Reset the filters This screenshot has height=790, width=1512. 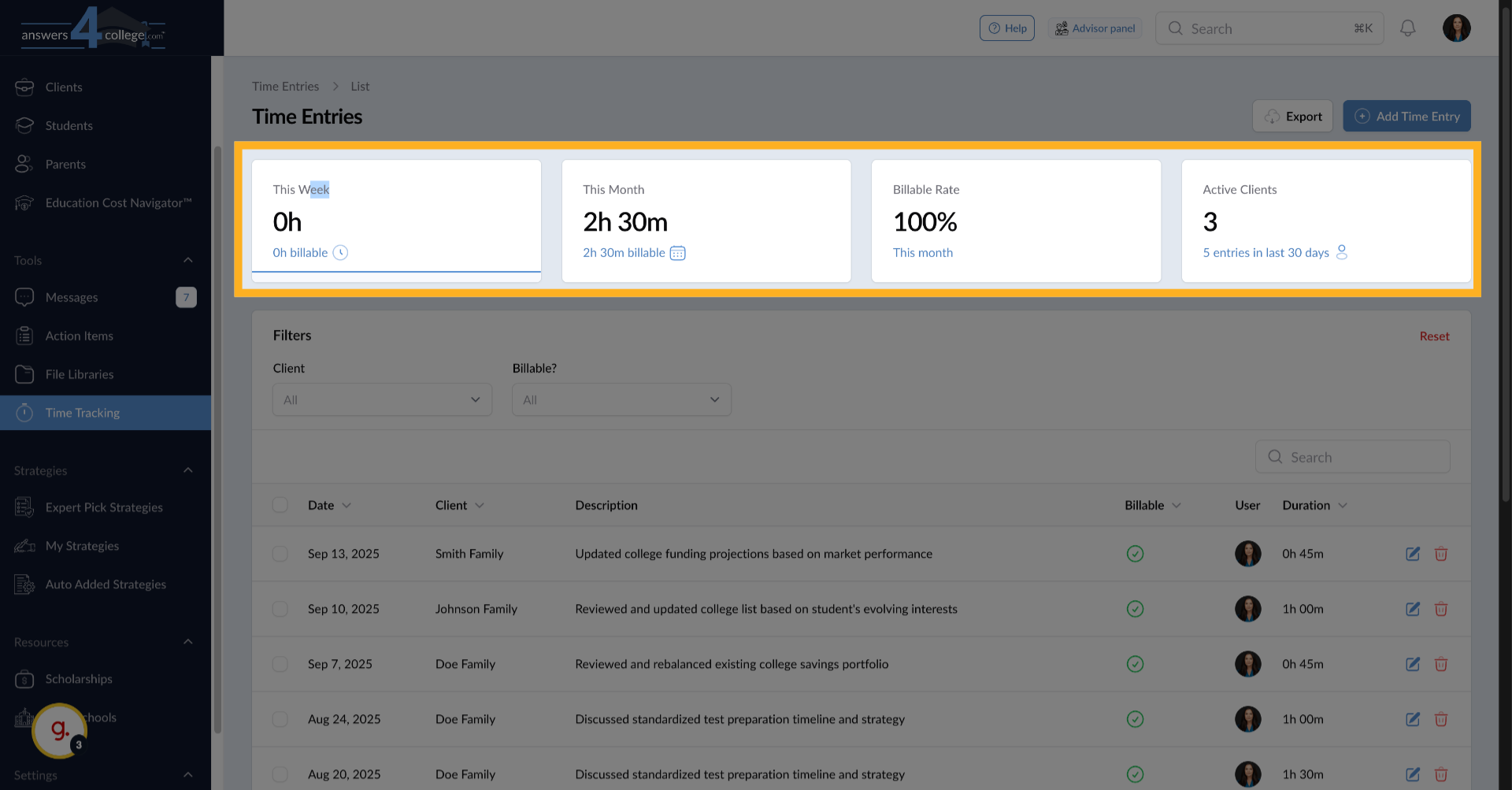click(x=1434, y=336)
